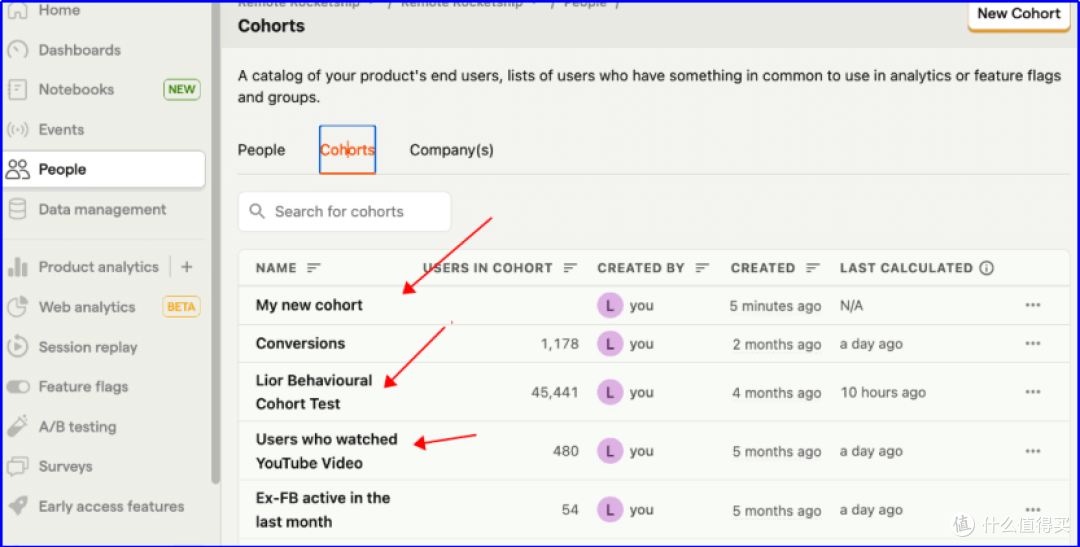Open the Dashboards gauge icon in sidebar
Viewport: 1080px width, 547px height.
tap(17, 50)
